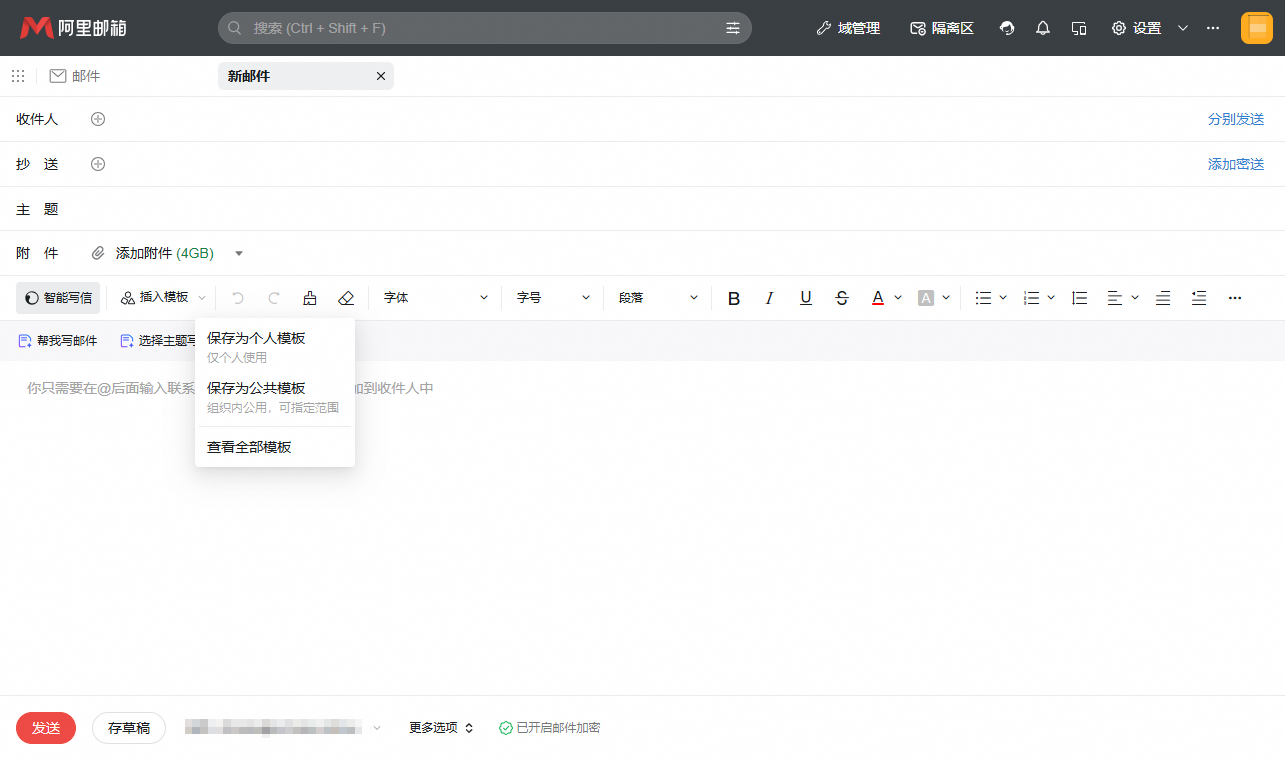Toggle italic text formatting
The image size is (1285, 760).
coord(769,298)
